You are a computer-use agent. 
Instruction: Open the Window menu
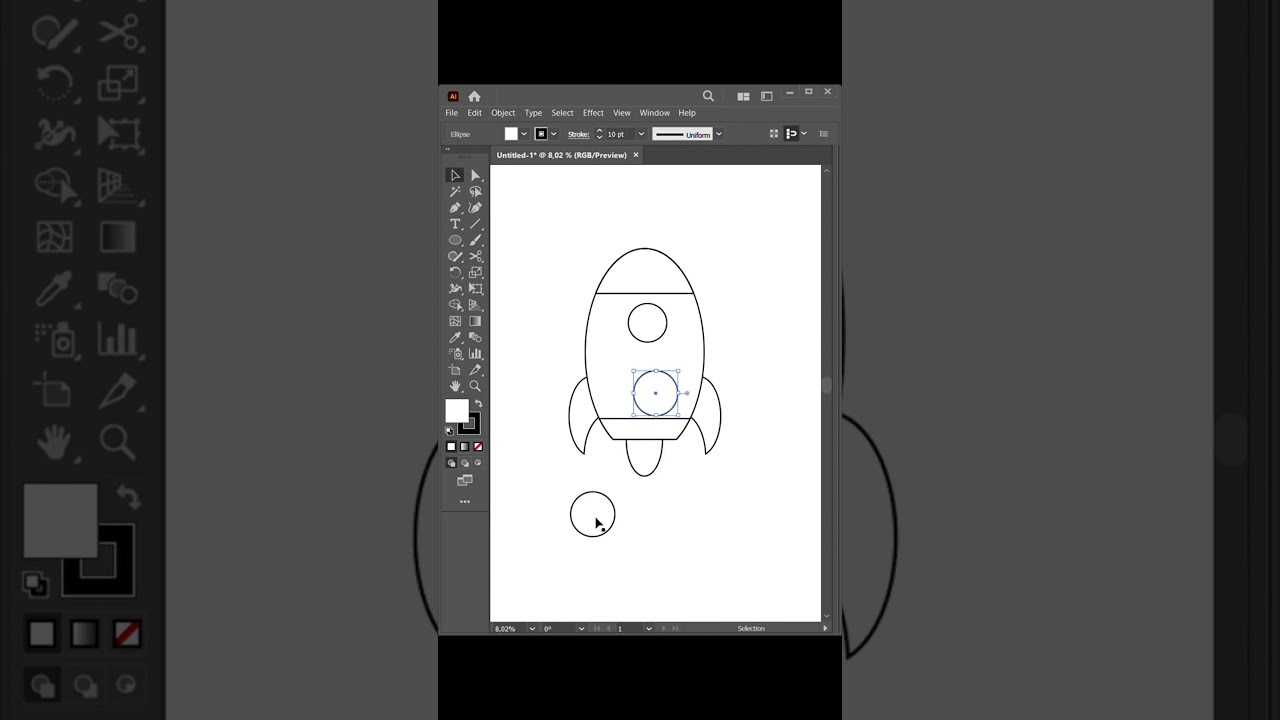(655, 113)
